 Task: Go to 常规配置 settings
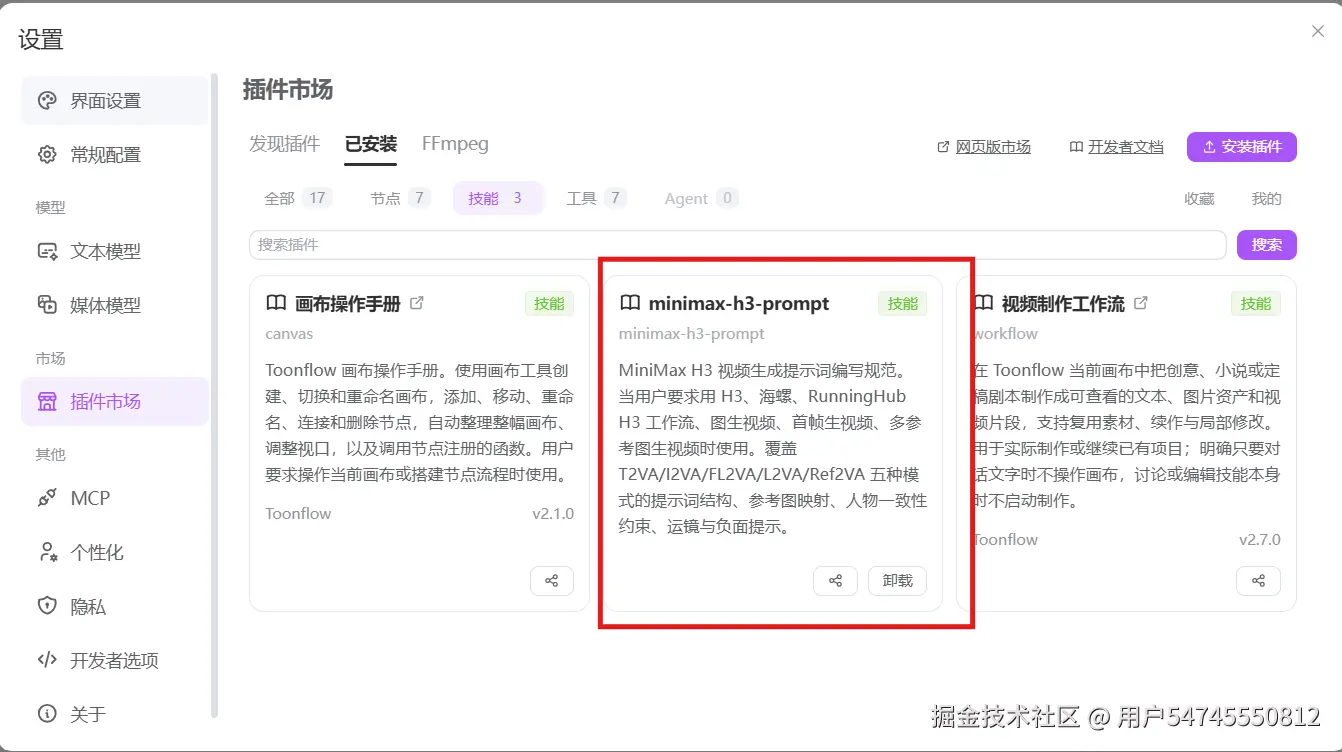click(114, 155)
